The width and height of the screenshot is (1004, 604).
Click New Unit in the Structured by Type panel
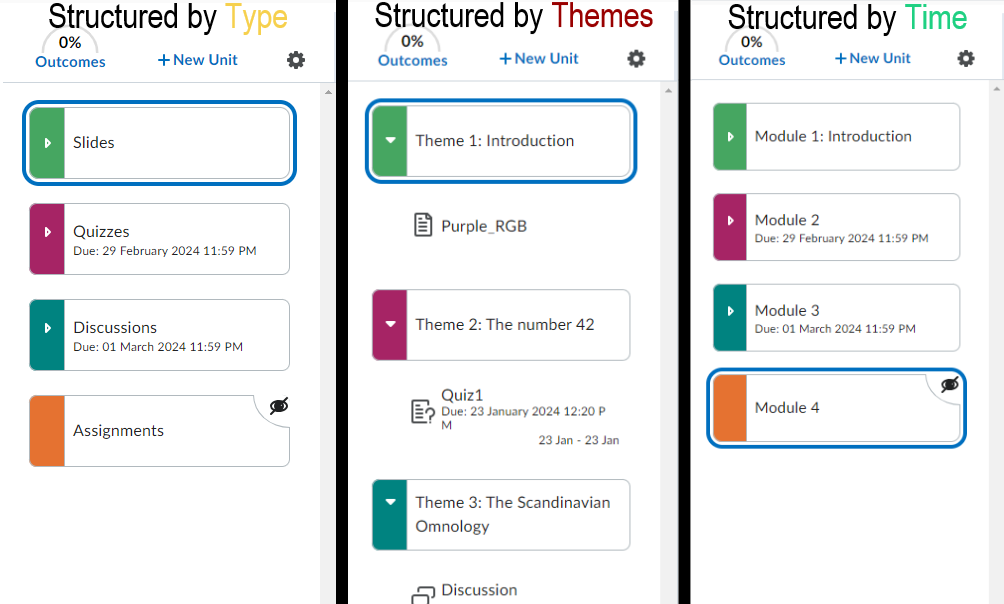click(198, 60)
